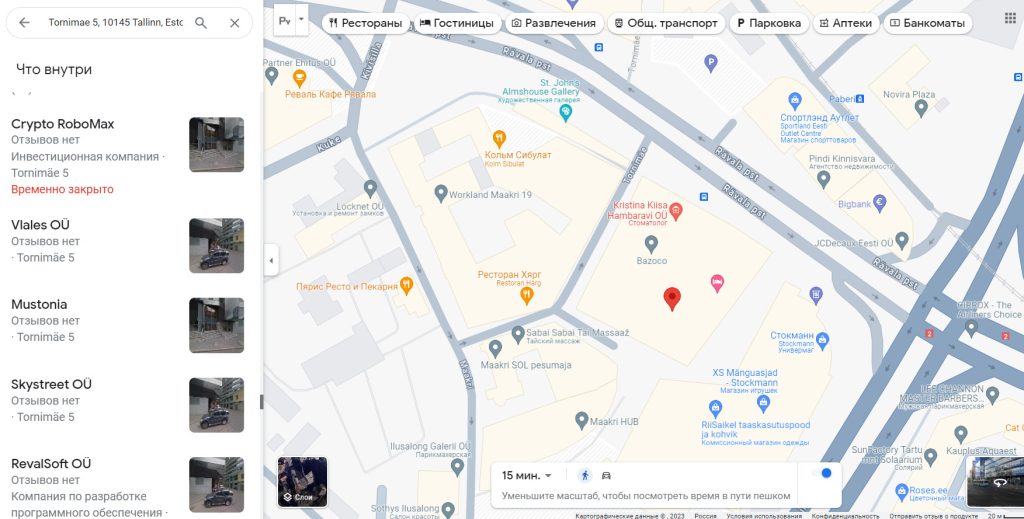Select the walking travel mode icon
Screen dimensions: 1024x519
pos(585,475)
